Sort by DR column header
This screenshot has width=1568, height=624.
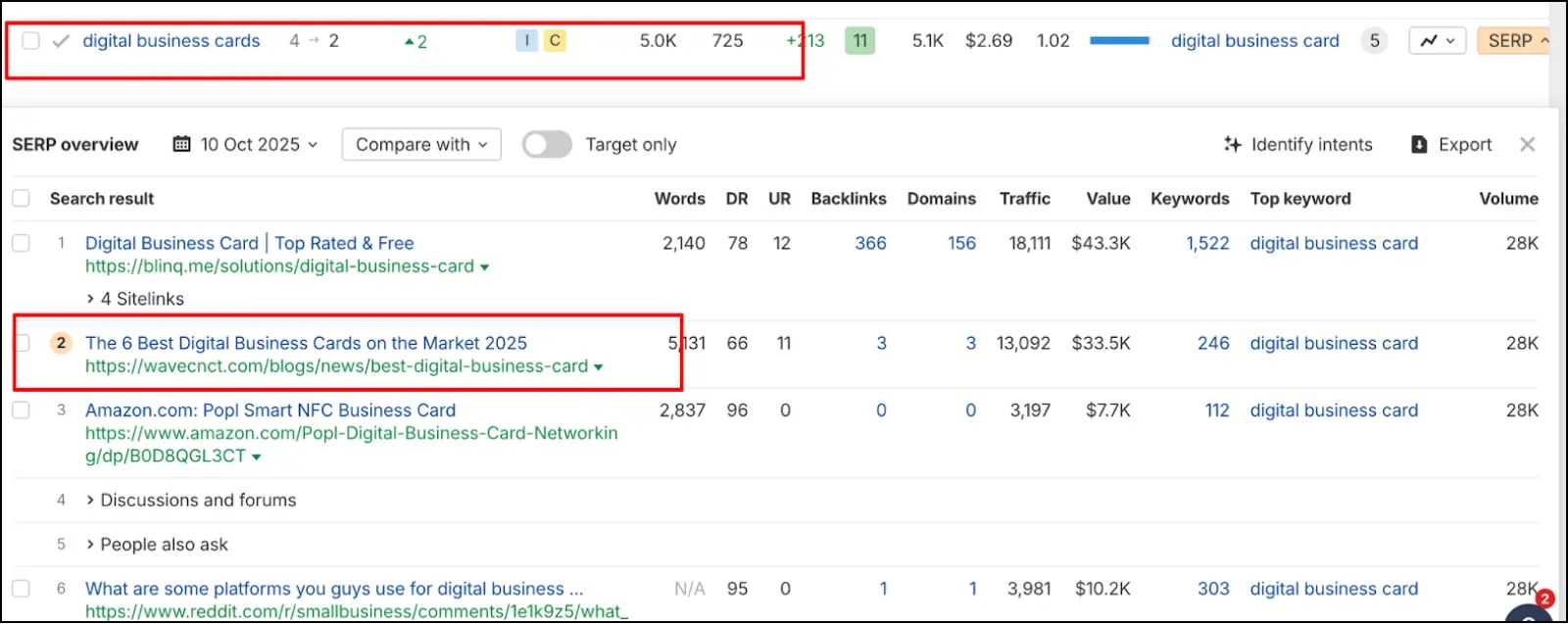point(737,199)
